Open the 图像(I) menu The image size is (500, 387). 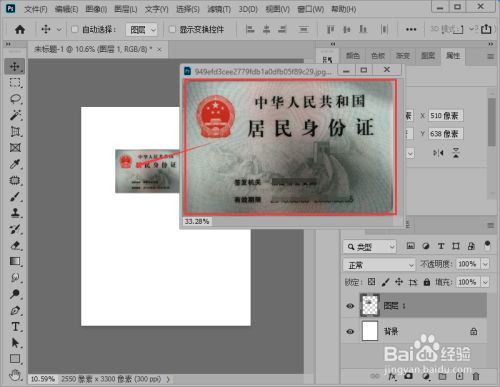tap(96, 9)
